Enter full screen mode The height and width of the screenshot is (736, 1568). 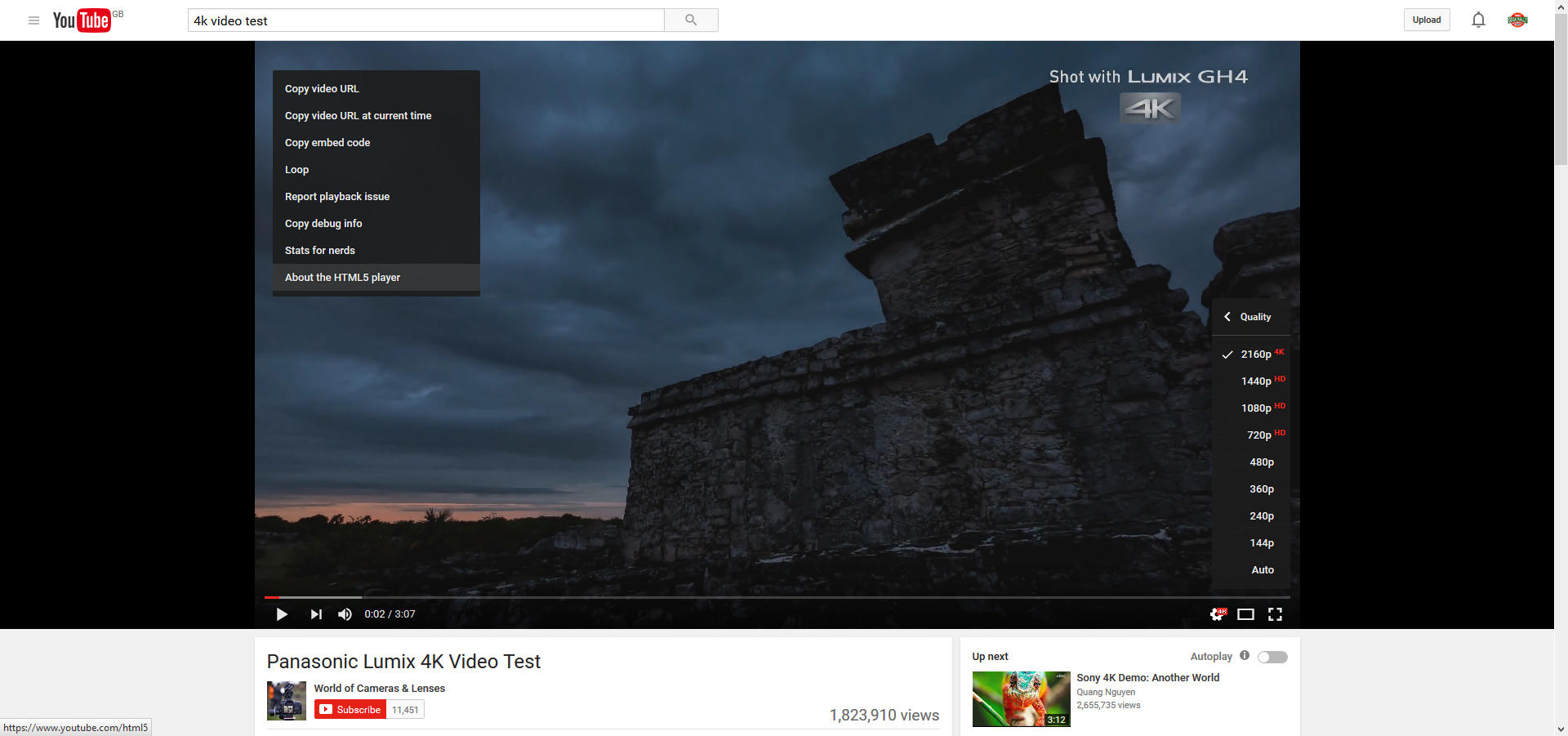pos(1275,614)
